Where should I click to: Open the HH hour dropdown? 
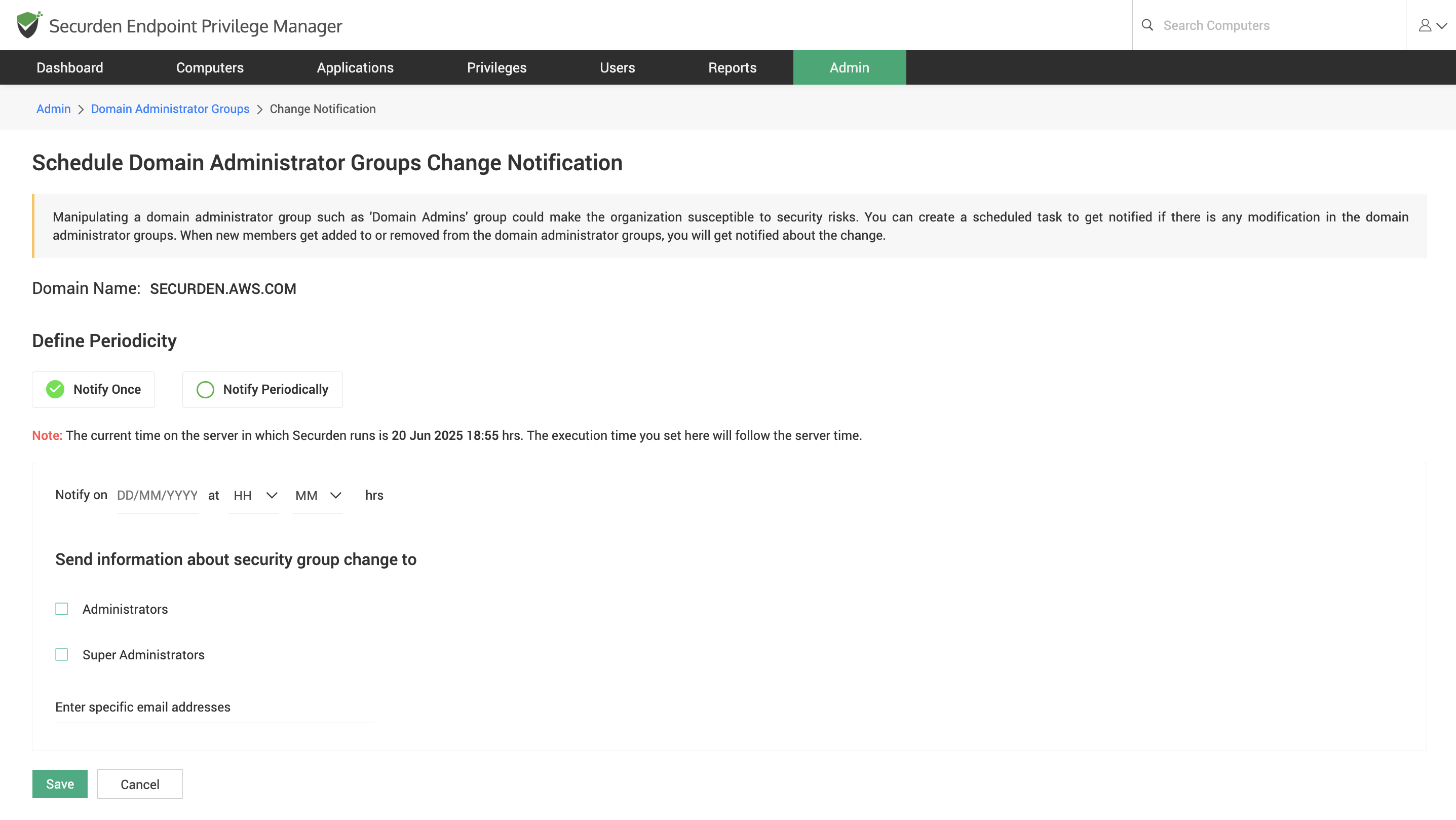tap(253, 496)
